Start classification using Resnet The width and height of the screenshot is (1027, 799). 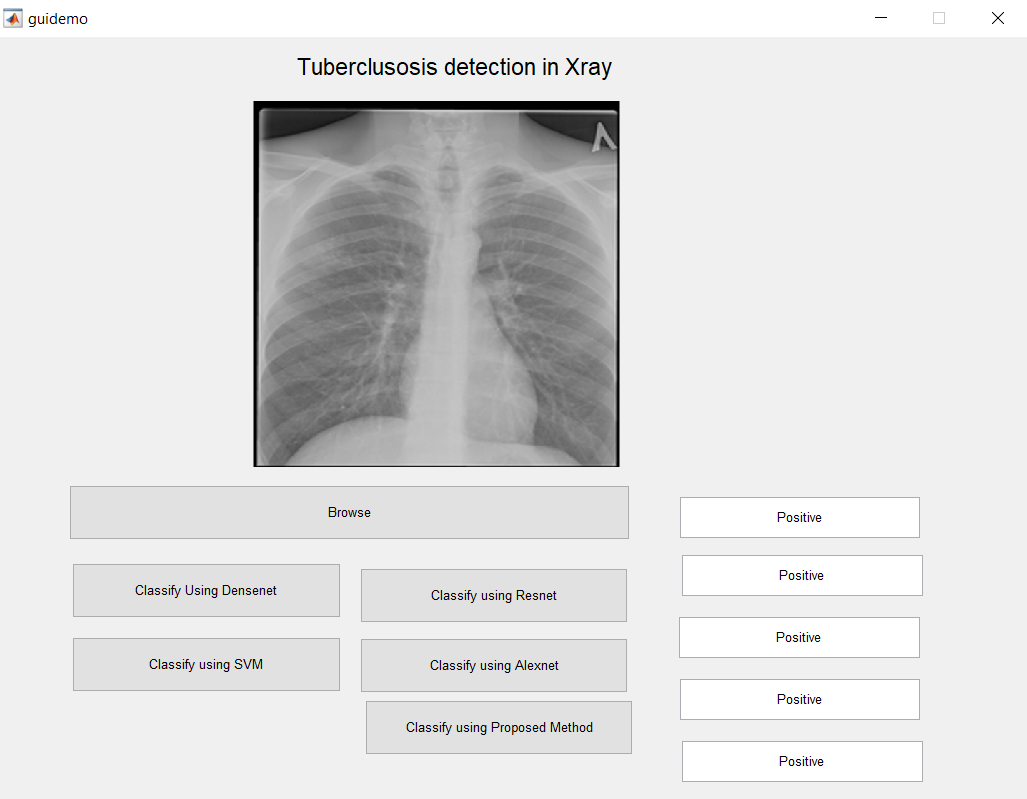pos(494,595)
